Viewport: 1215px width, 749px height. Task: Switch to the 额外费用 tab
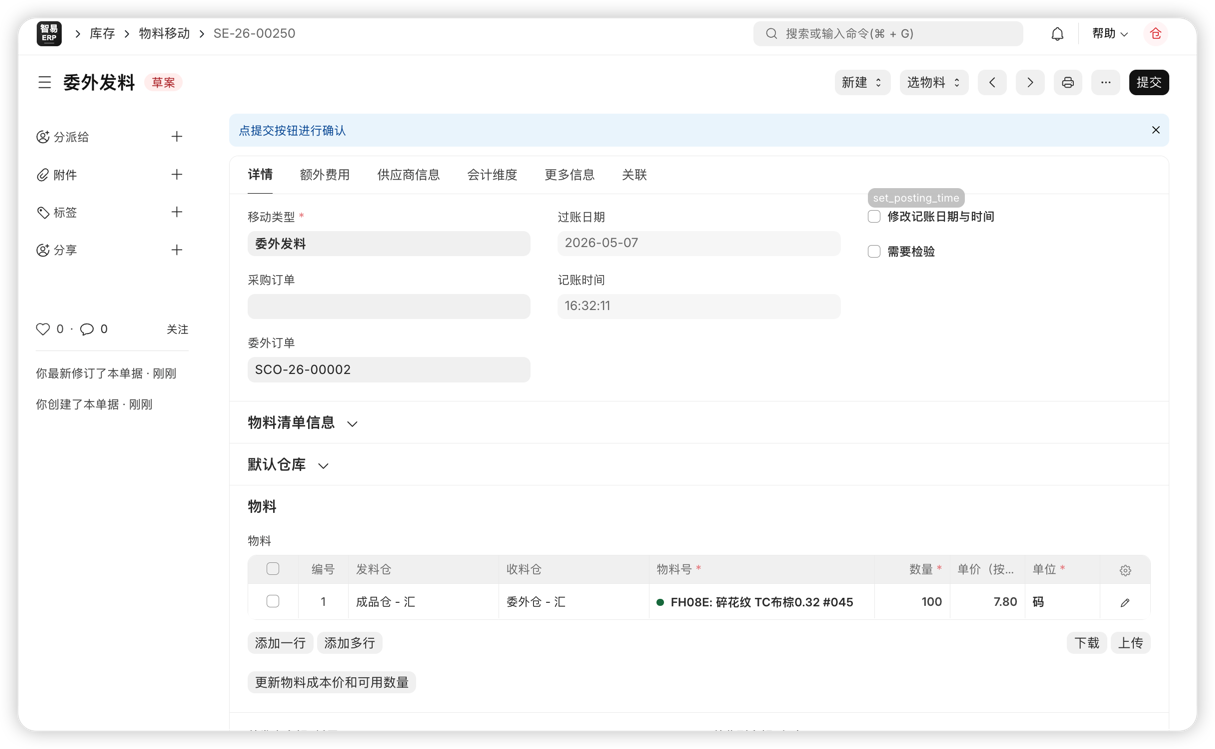click(x=325, y=175)
